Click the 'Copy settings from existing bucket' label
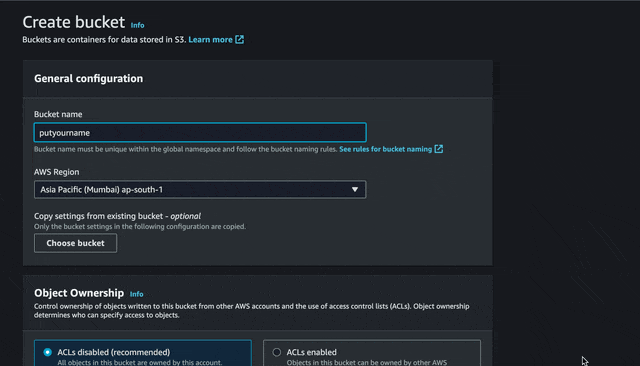Screen dimensions: 640x366 (117, 216)
